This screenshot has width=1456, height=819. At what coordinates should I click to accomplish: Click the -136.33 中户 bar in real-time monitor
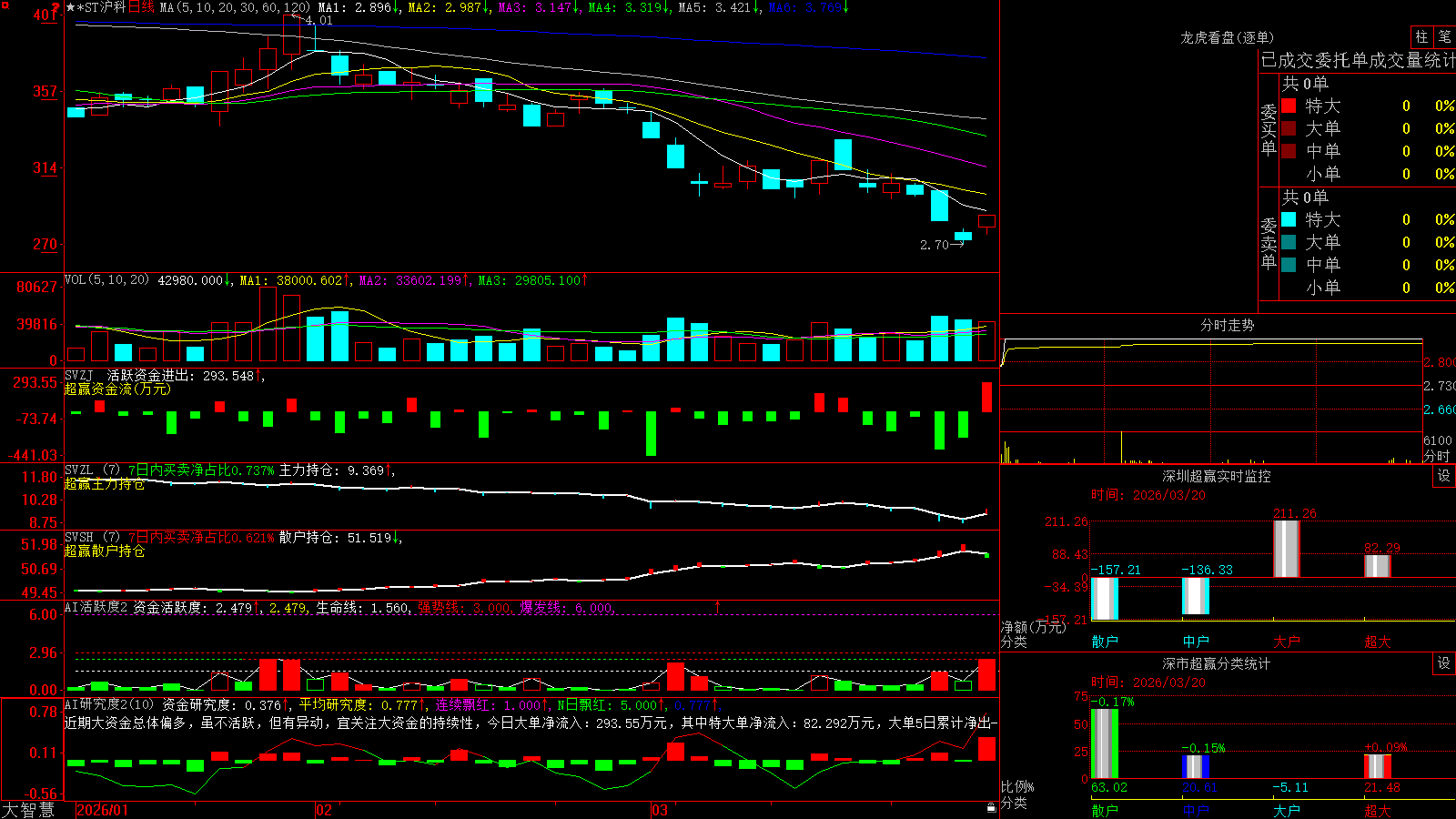tap(1195, 595)
